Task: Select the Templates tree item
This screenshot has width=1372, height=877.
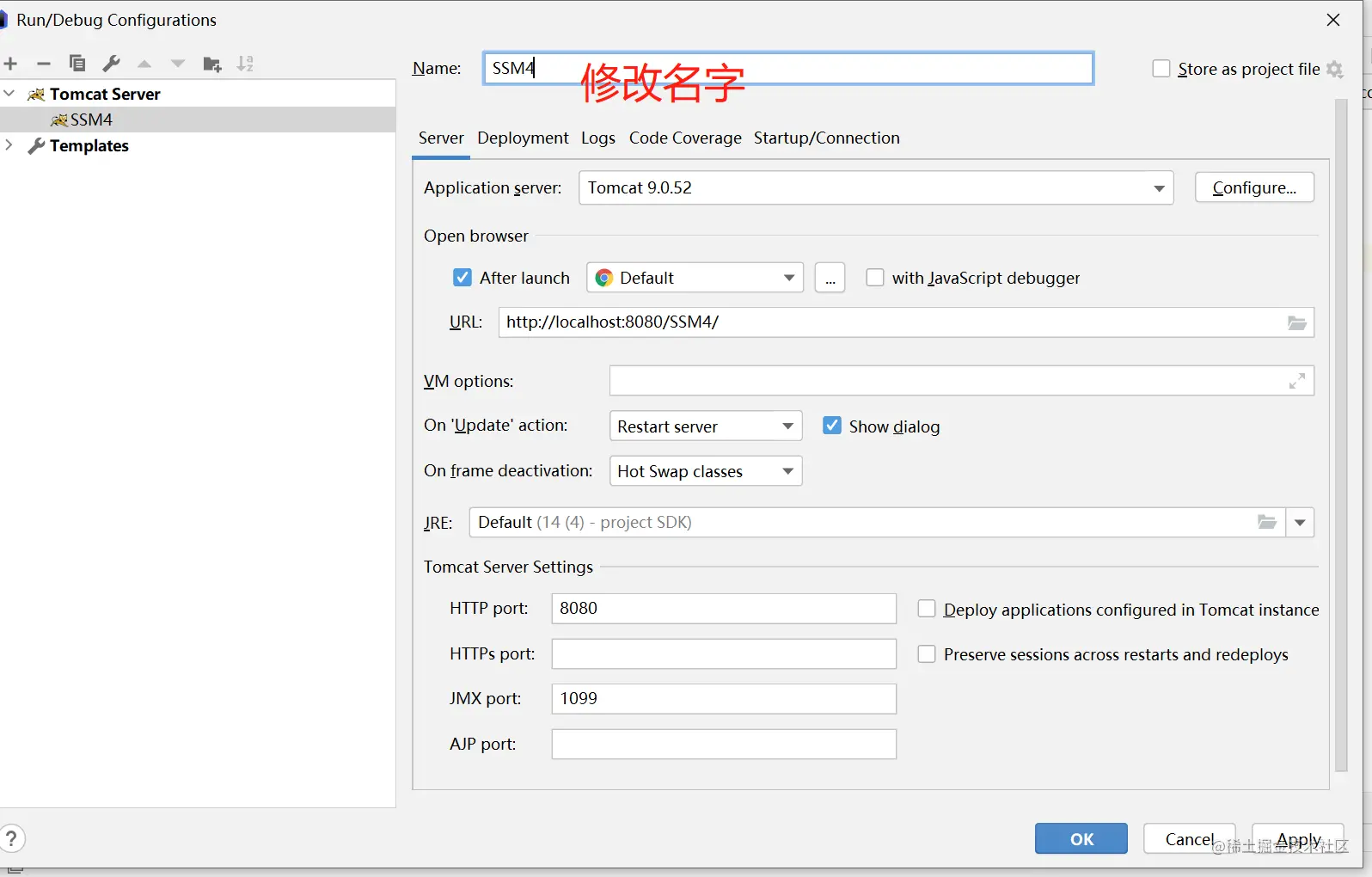Action: (198, 146)
